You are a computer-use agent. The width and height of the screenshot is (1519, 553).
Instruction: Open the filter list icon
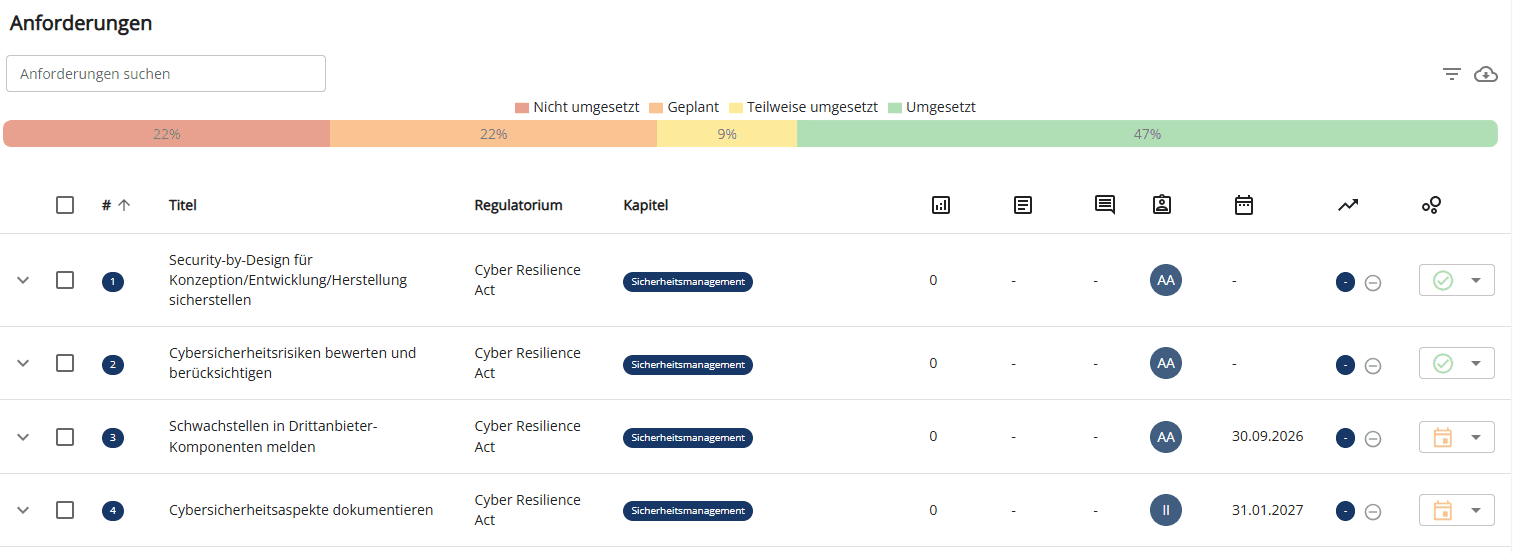click(1452, 74)
